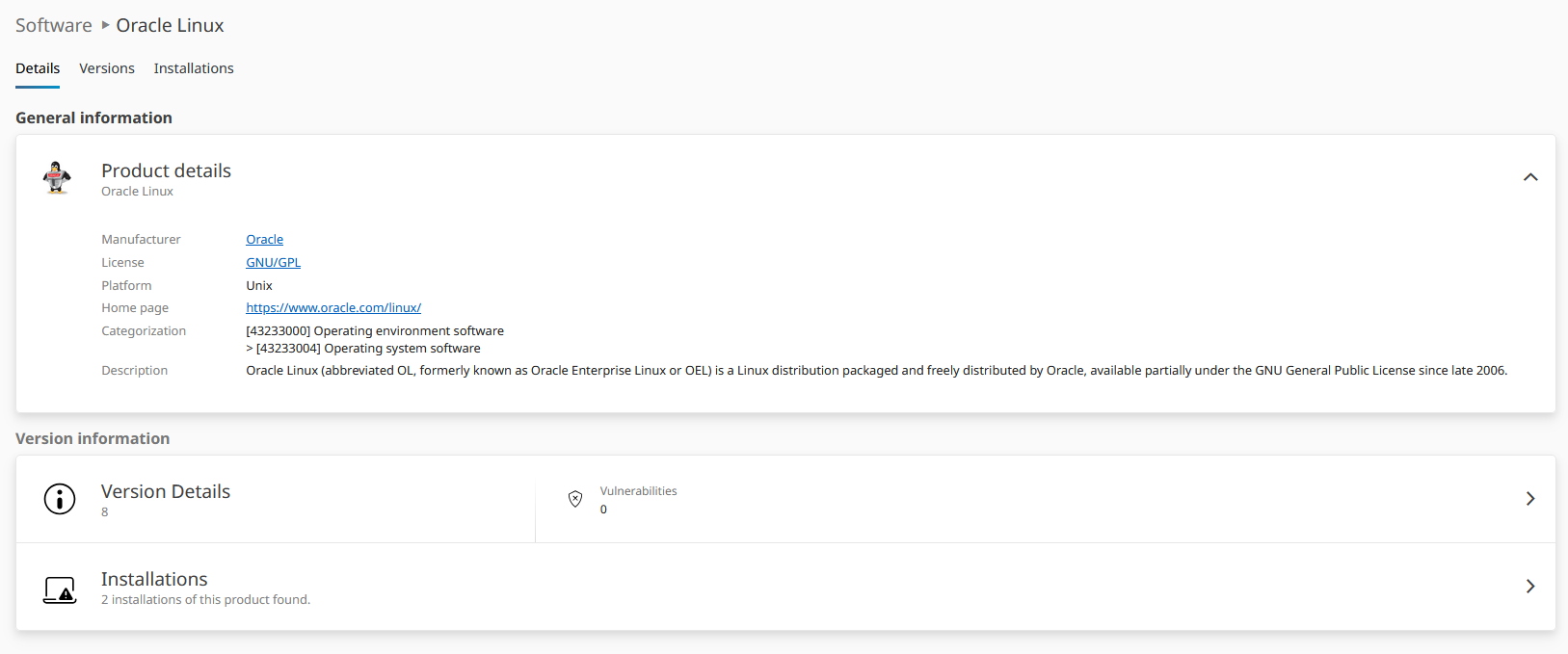The height and width of the screenshot is (654, 1568).
Task: Click the Version Details info icon
Action: click(x=60, y=499)
